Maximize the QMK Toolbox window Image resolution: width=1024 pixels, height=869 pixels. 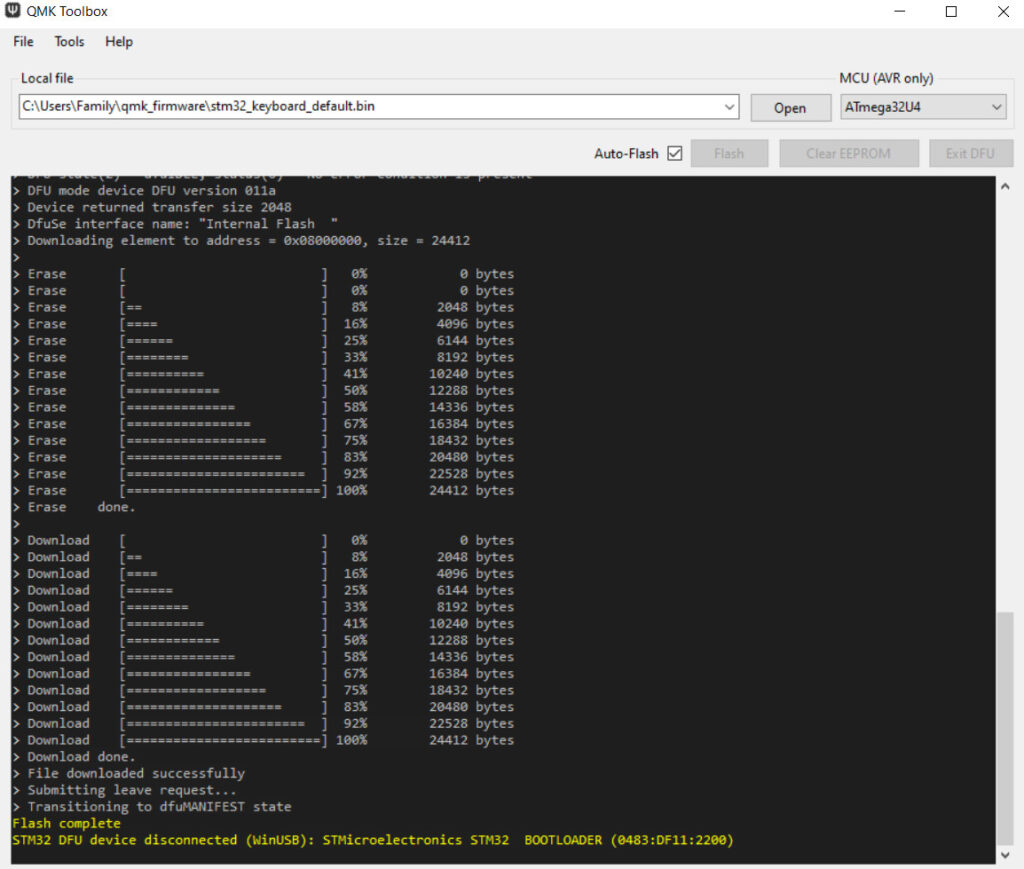[951, 12]
